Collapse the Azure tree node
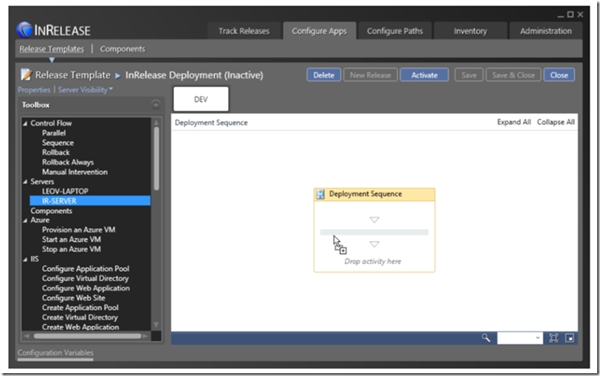Screen dimensions: 600x376 point(25,220)
